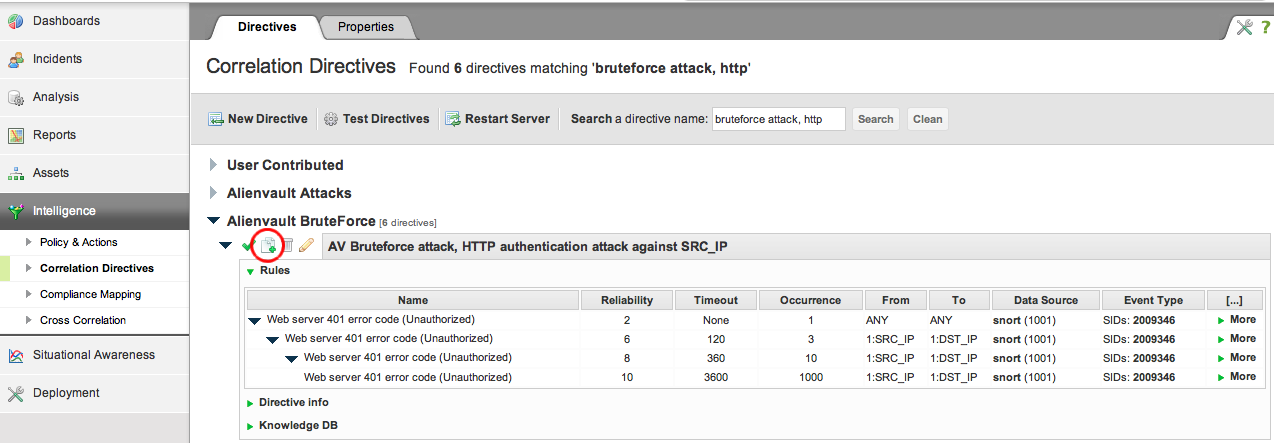The image size is (1274, 443).
Task: Click the pencil edit directive icon
Action: (307, 245)
